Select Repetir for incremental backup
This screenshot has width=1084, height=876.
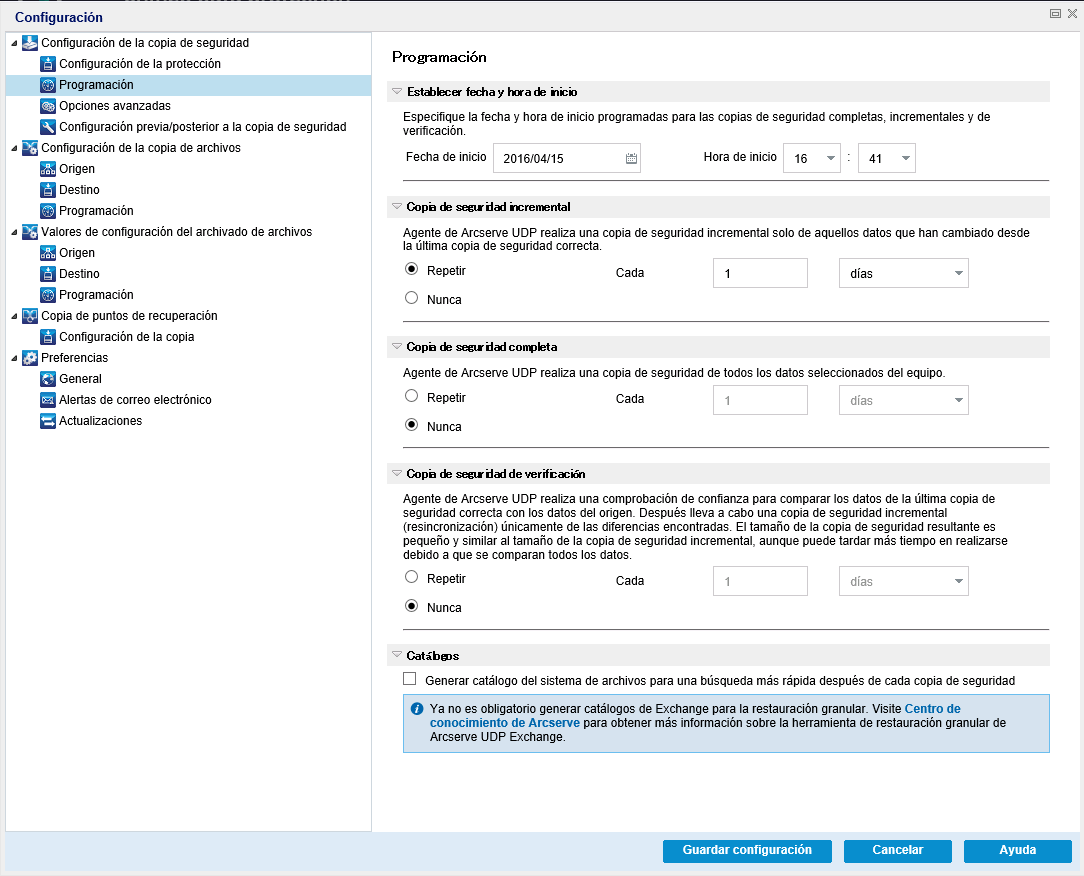(x=411, y=269)
